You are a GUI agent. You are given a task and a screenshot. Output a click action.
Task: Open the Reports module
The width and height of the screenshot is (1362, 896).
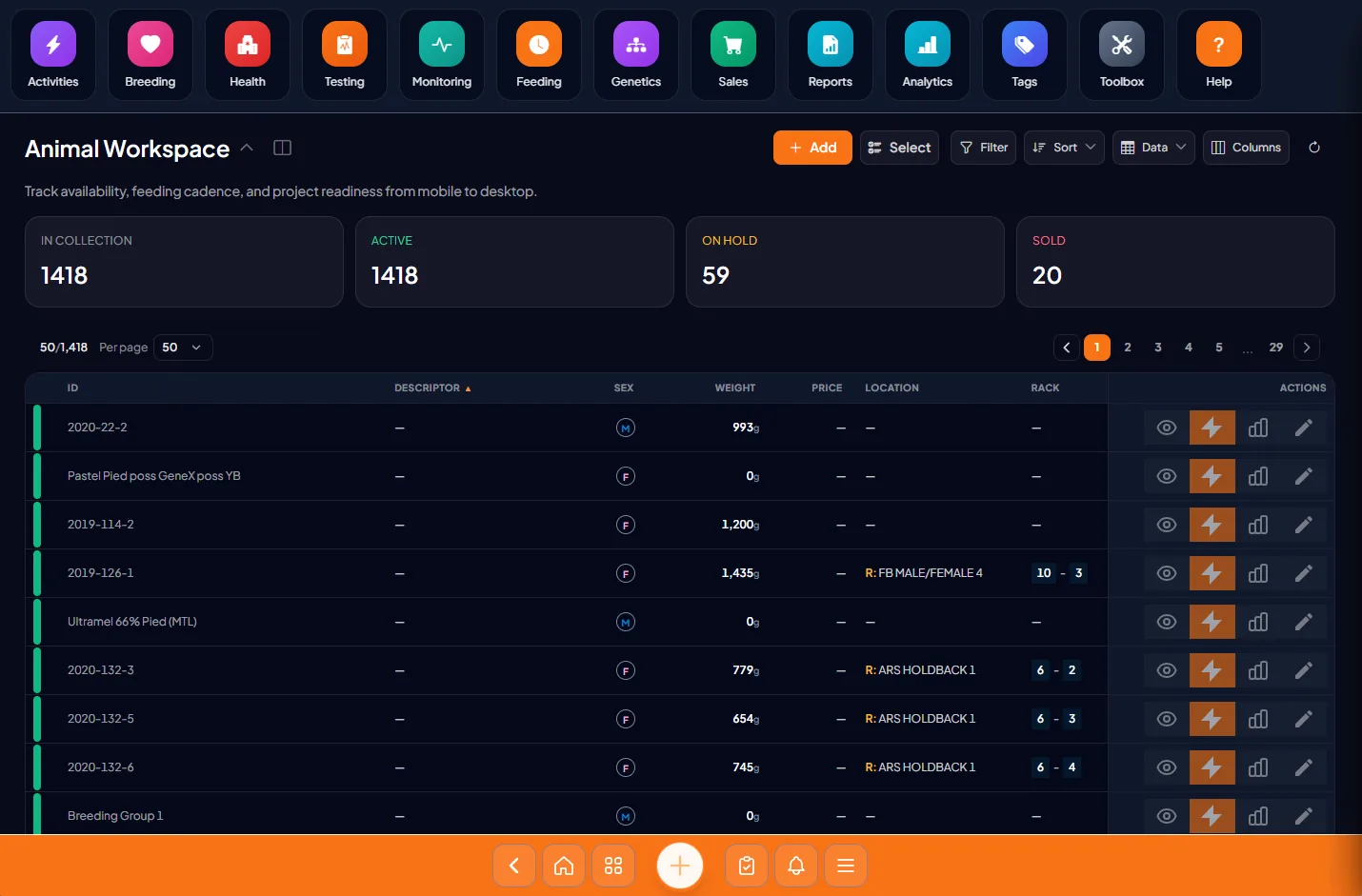click(x=831, y=55)
